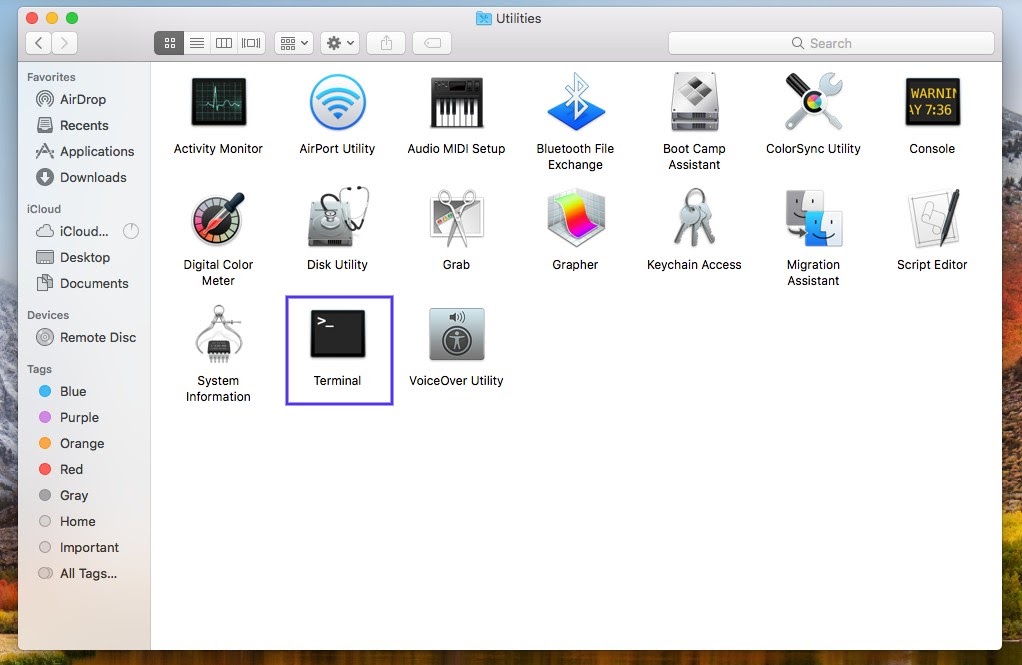1022x665 pixels.
Task: Enable Cover Flow view
Action: click(250, 43)
